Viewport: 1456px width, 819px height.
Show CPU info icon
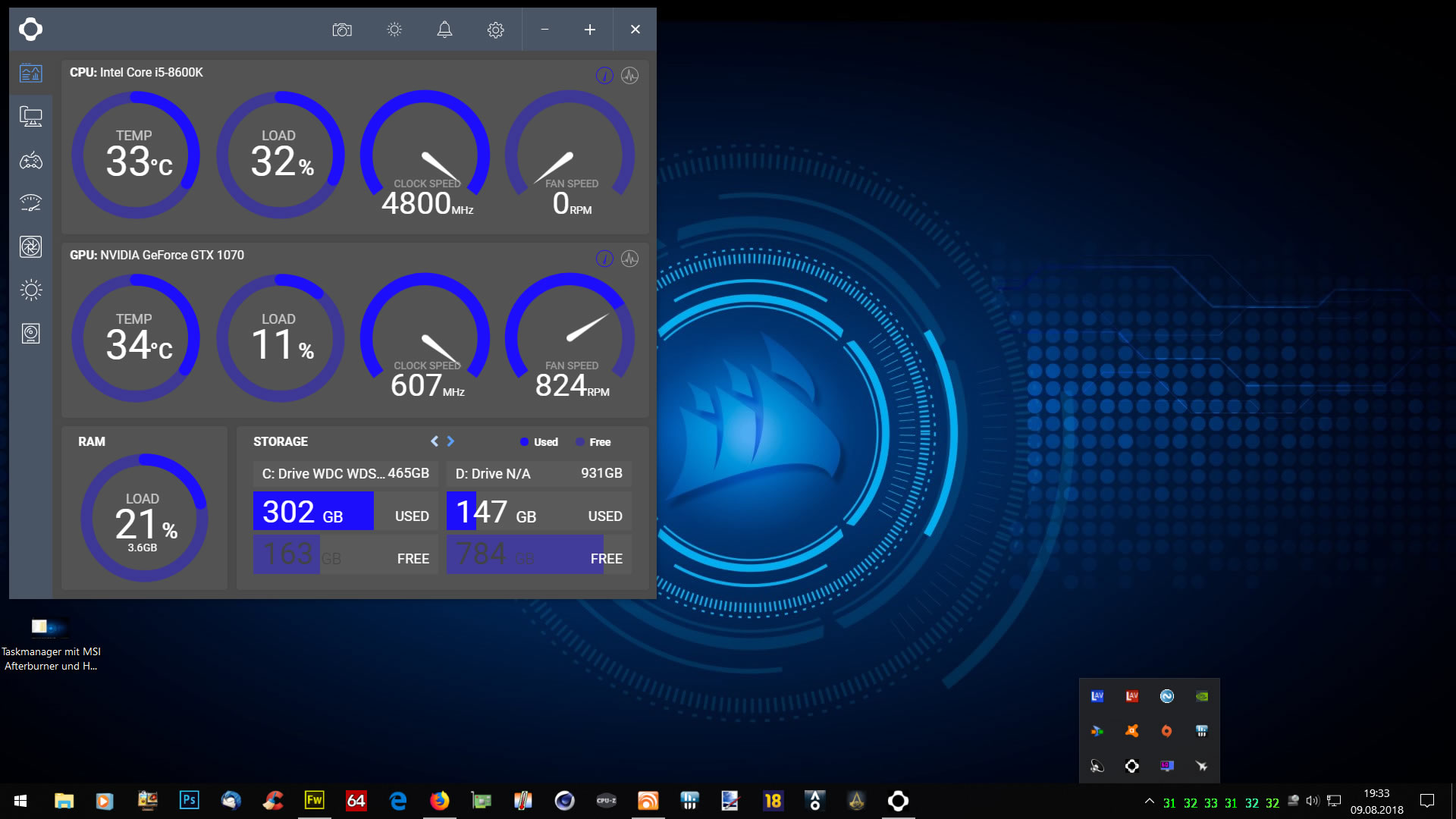604,75
